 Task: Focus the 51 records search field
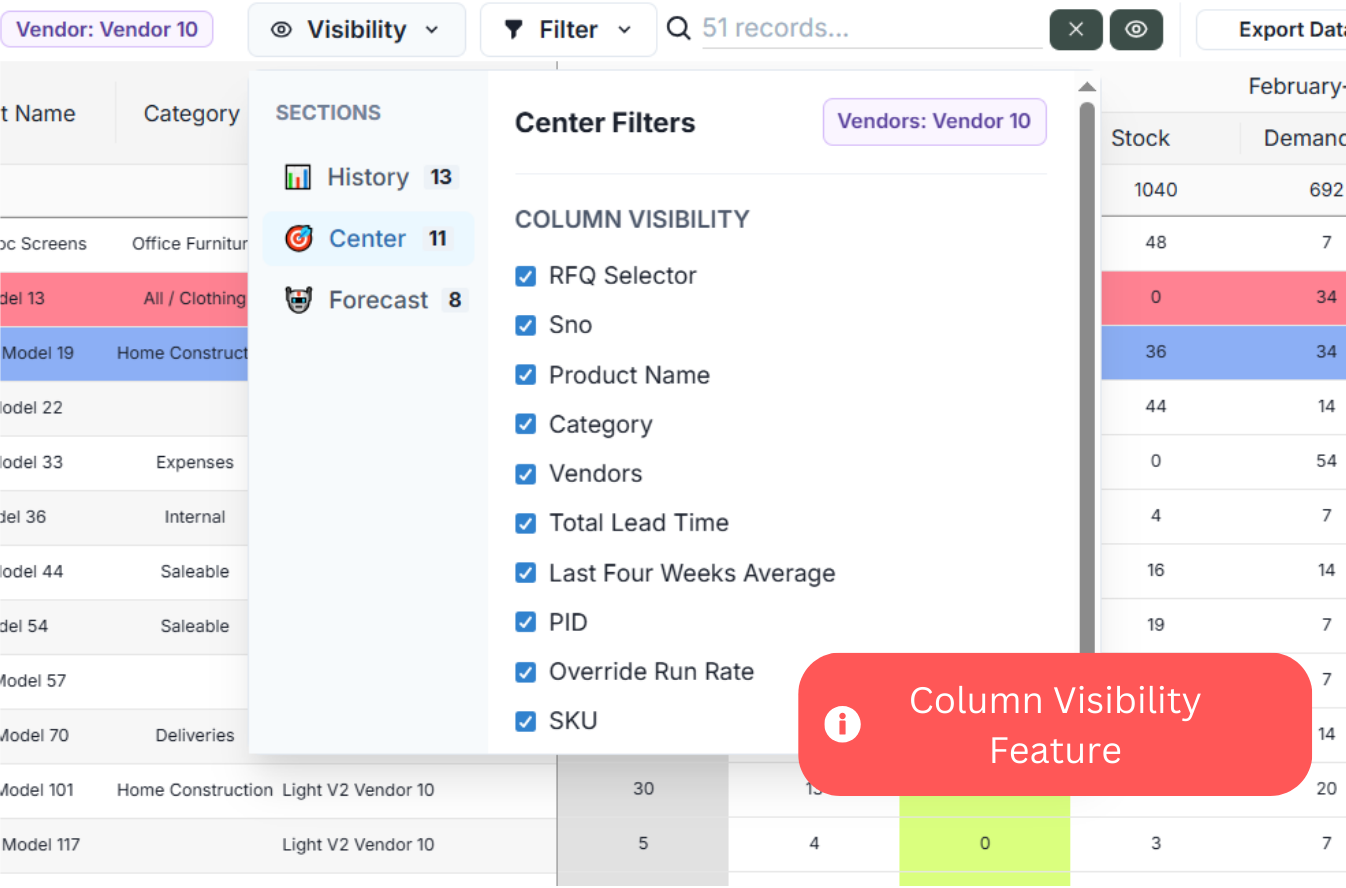pos(870,29)
